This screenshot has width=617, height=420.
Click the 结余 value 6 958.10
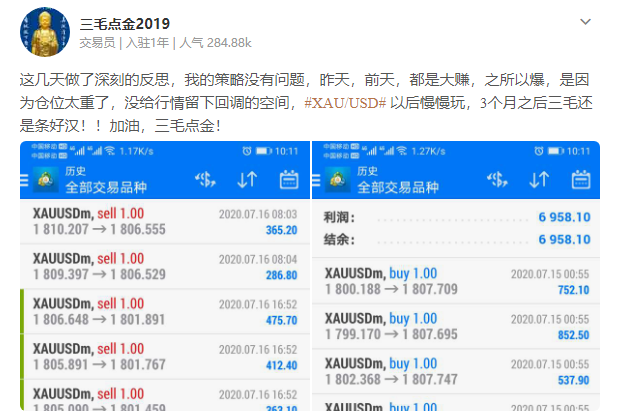[x=564, y=239]
